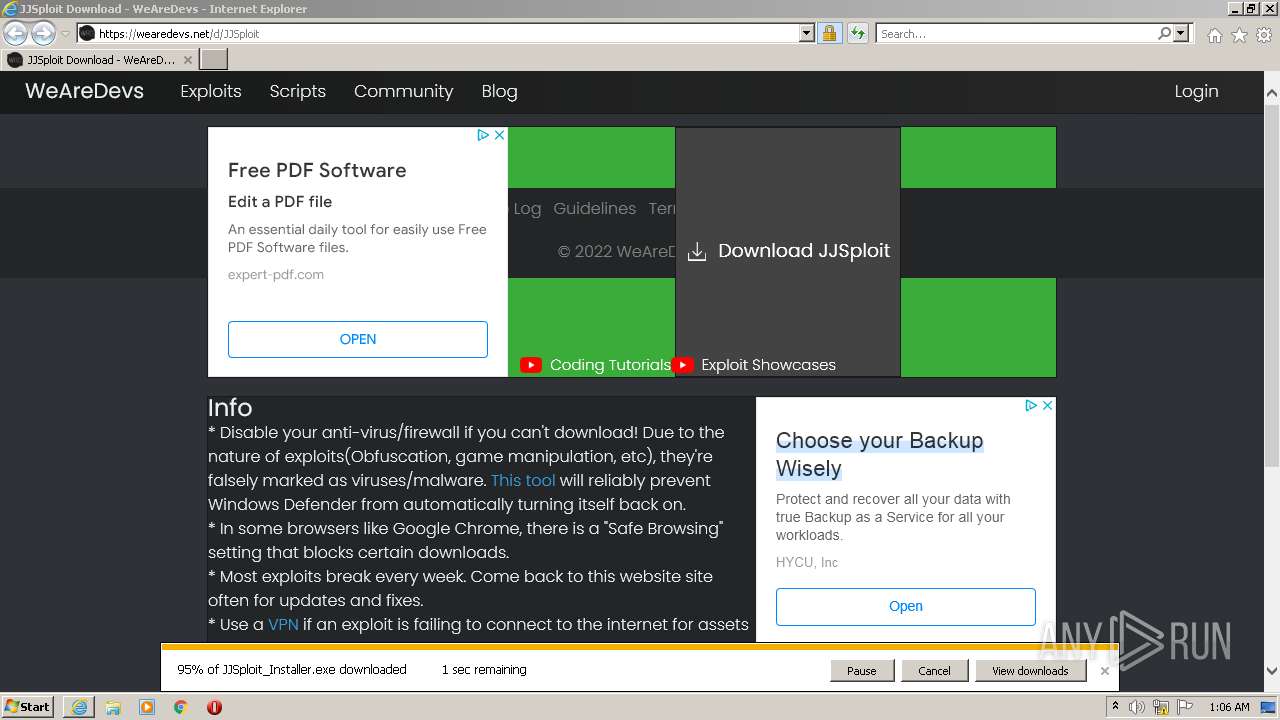Open the Community menu item
The height and width of the screenshot is (720, 1280).
click(403, 91)
